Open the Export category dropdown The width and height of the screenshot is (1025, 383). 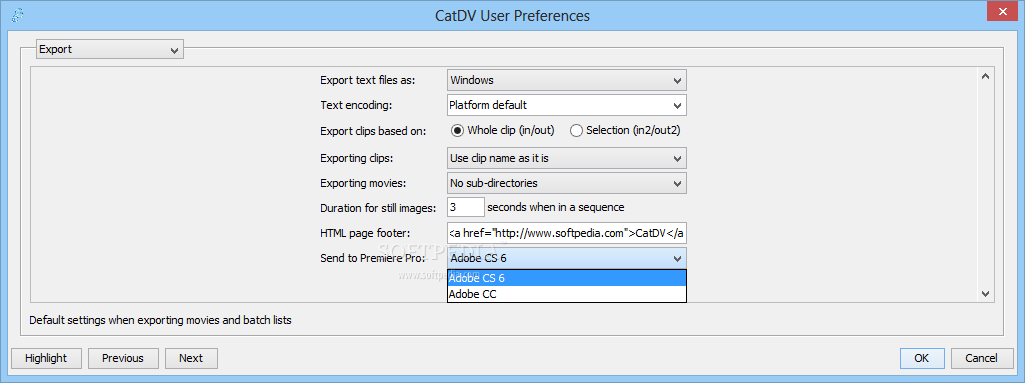(x=110, y=49)
